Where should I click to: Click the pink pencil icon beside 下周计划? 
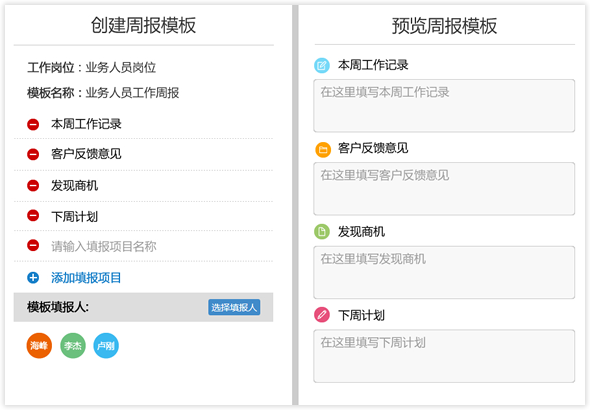[322, 315]
